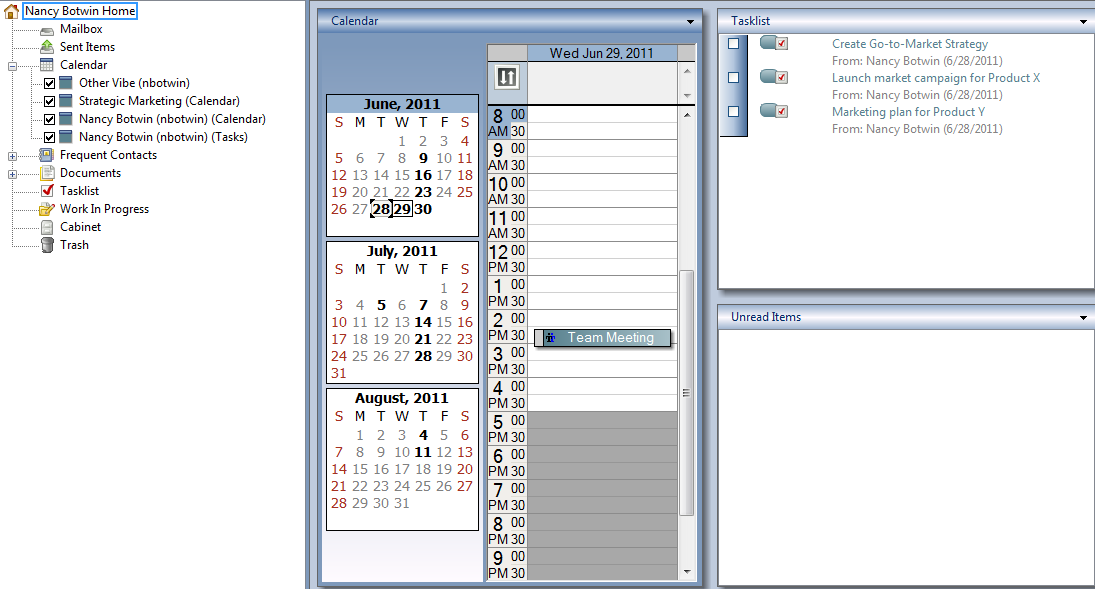Click all-day area scroll down arrow
This screenshot has height=589, width=1095.
[687, 95]
